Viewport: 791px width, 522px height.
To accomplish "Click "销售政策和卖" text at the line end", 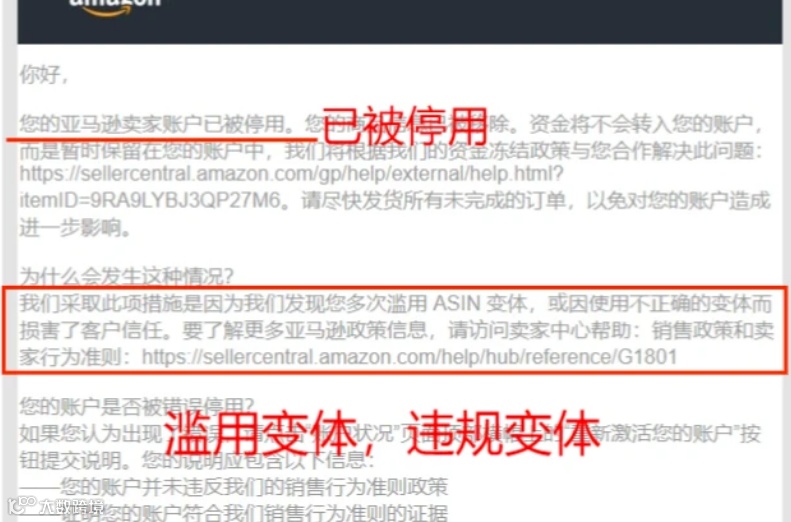I will 712,330.
